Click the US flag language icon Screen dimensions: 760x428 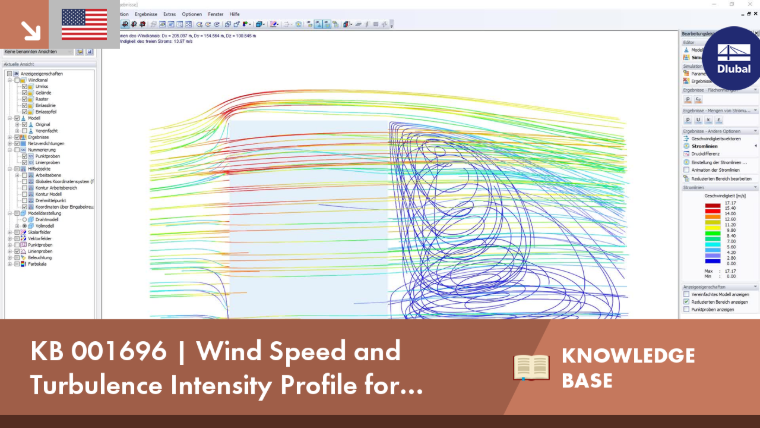click(84, 24)
